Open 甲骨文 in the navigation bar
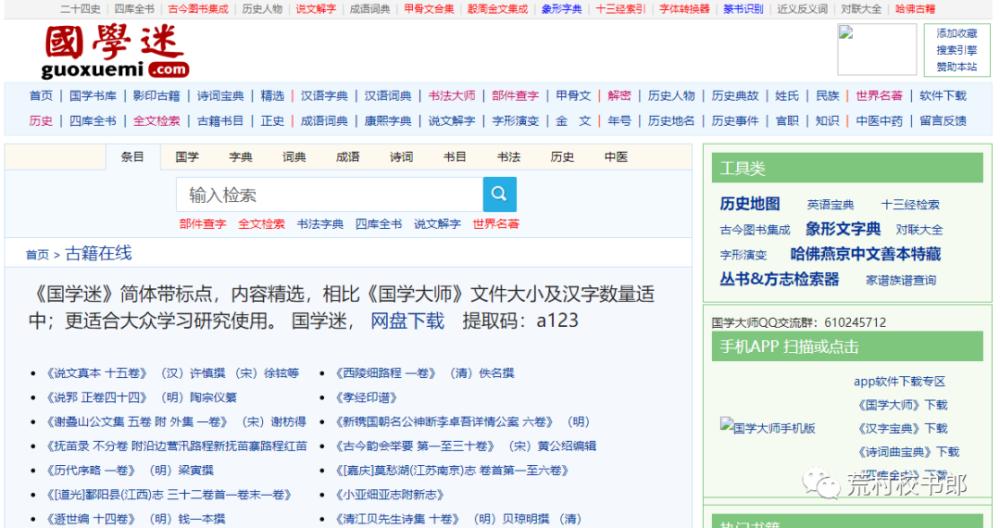The height and width of the screenshot is (528, 1000). (x=573, y=96)
